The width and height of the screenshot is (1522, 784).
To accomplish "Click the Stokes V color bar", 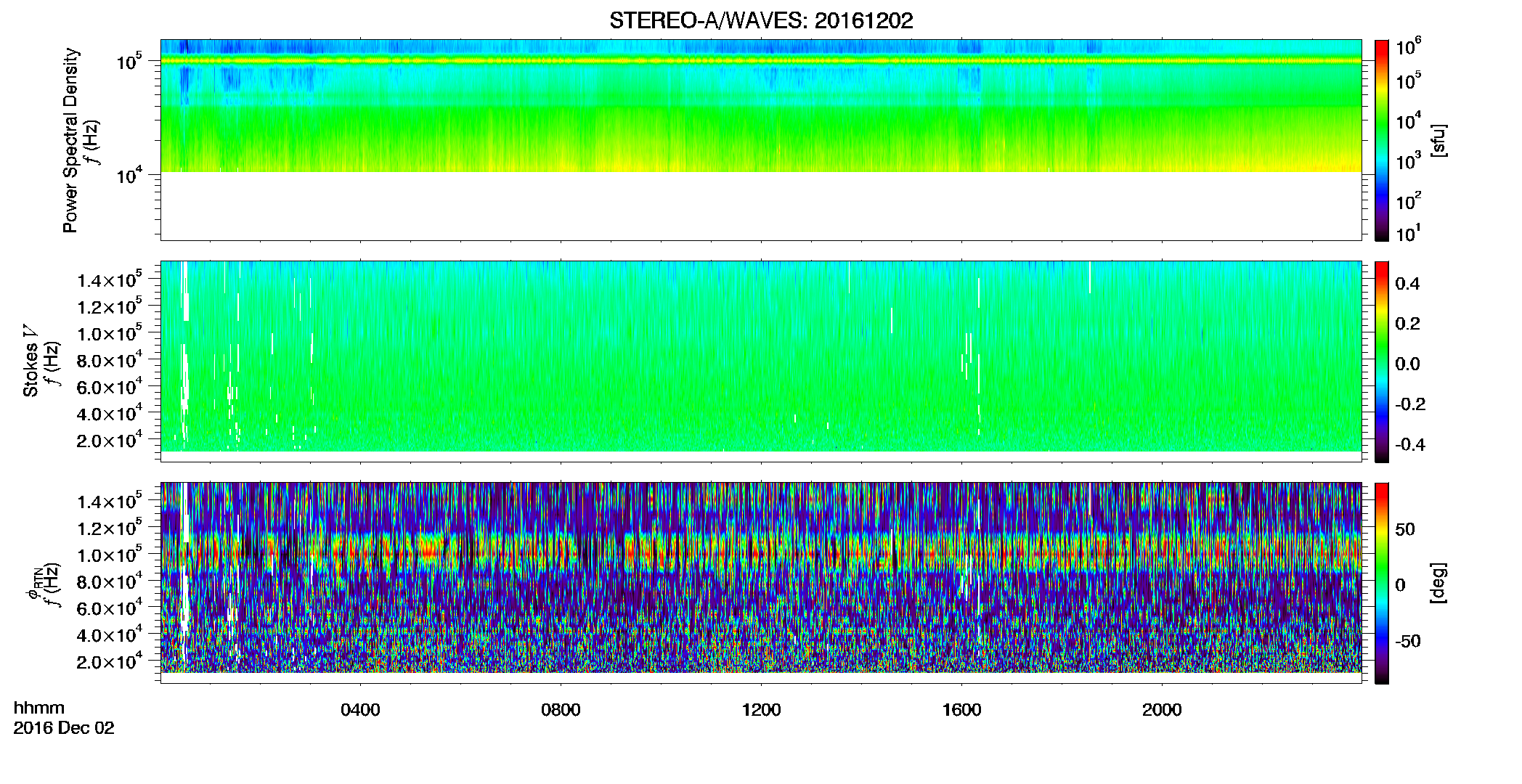I will click(1382, 362).
